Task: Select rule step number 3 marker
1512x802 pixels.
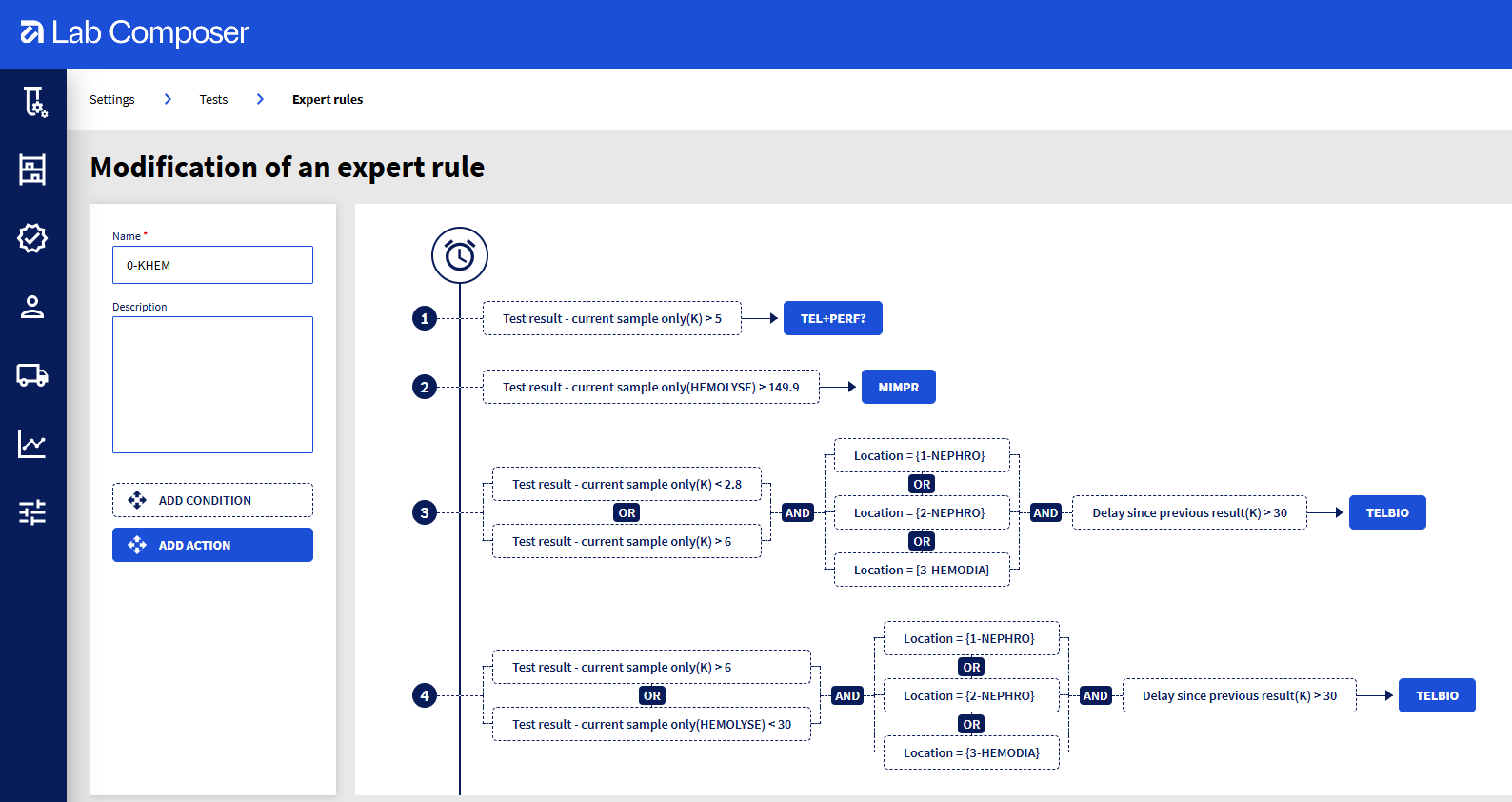Action: point(425,512)
